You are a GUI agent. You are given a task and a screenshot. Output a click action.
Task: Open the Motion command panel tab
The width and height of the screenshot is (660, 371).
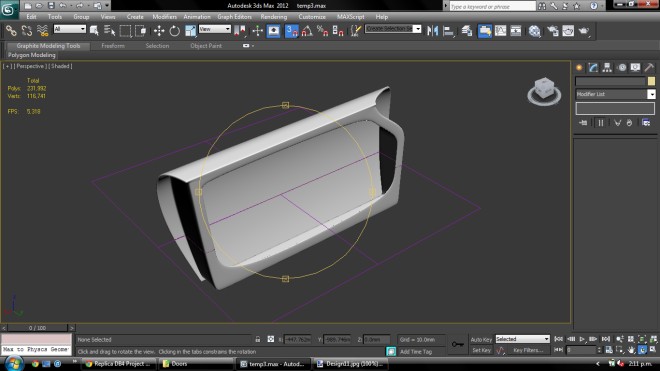click(622, 67)
